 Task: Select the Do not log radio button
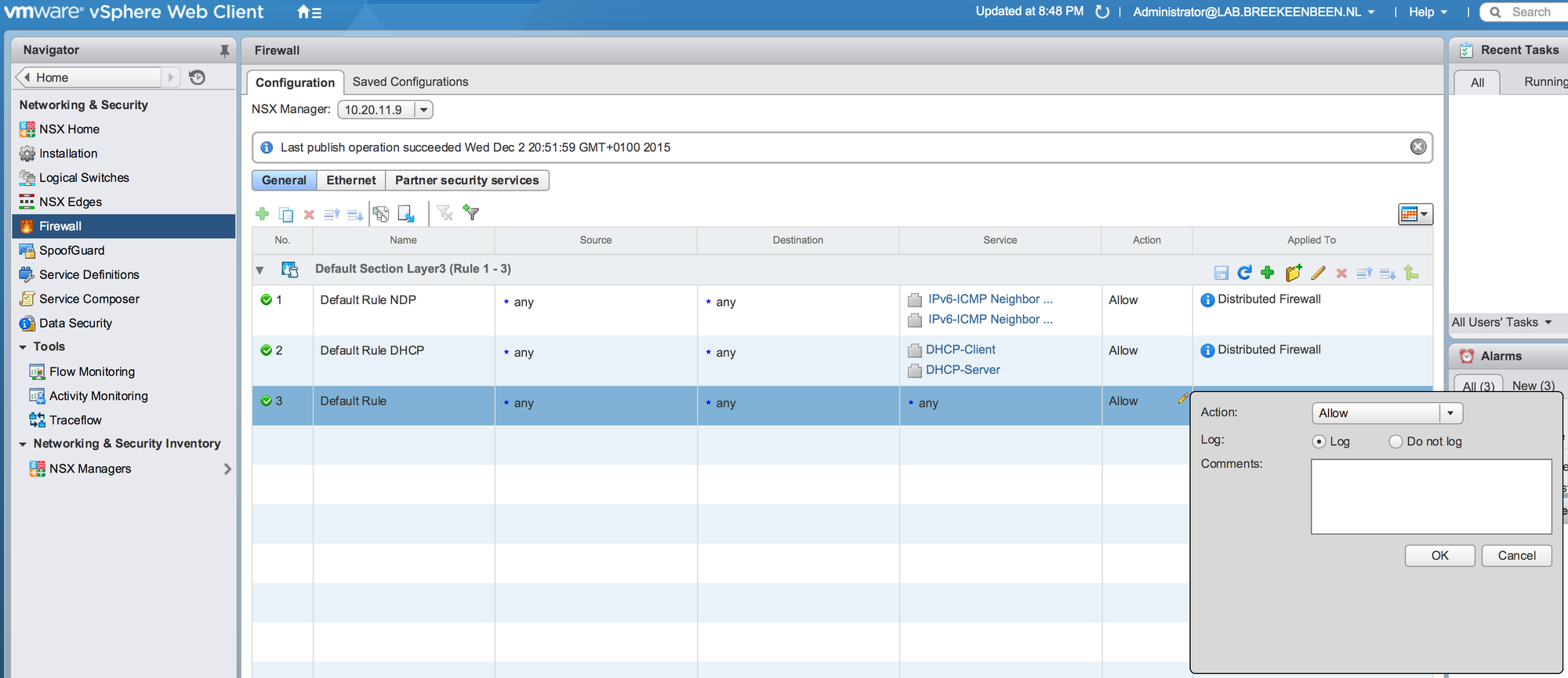[1396, 441]
